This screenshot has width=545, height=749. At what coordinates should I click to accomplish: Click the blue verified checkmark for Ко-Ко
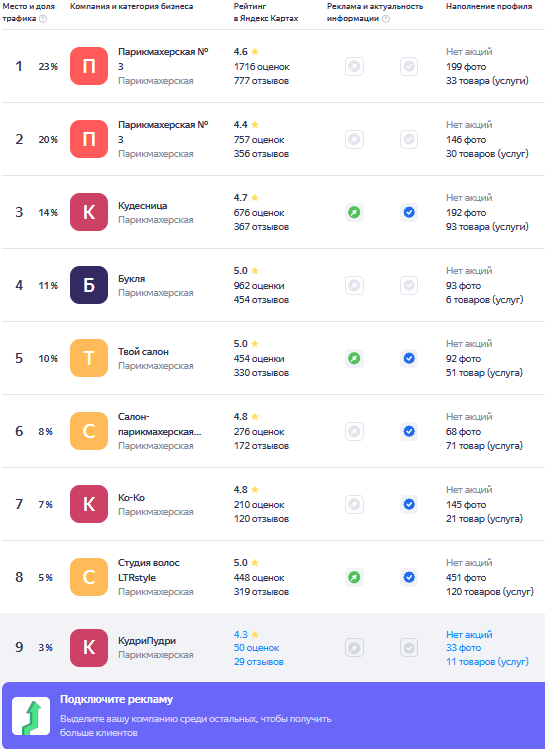pos(409,504)
